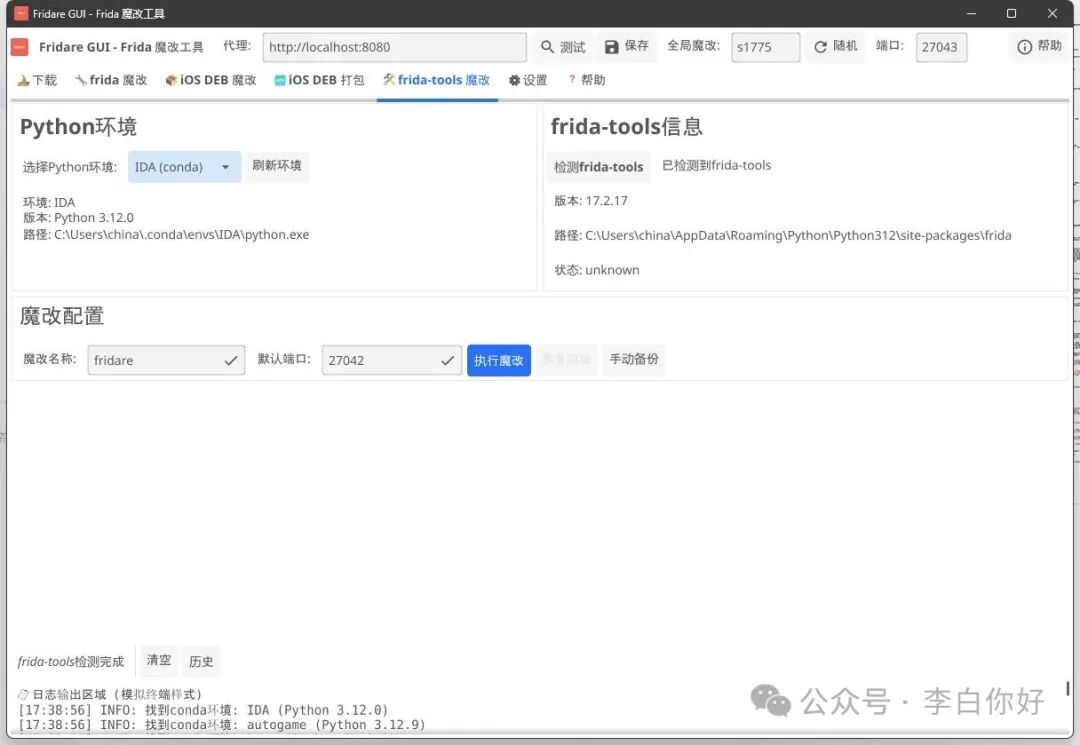Click the 检测frida-tools button
The height and width of the screenshot is (745, 1080).
599,167
